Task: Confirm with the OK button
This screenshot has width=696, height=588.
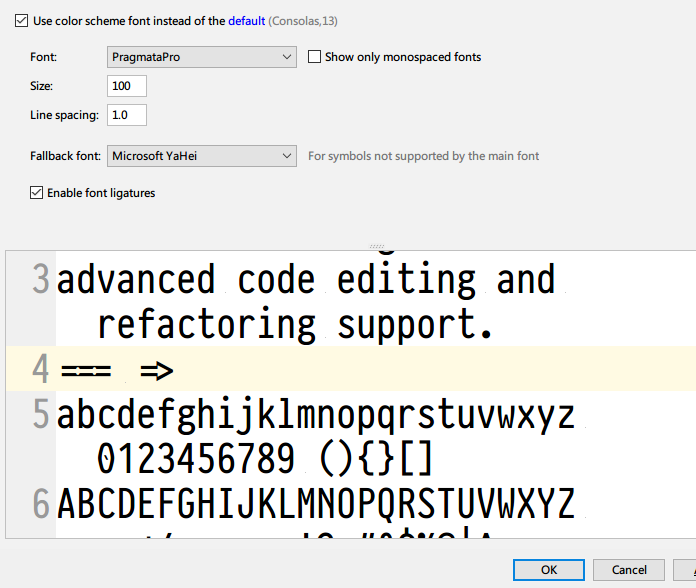Action: pos(549,570)
